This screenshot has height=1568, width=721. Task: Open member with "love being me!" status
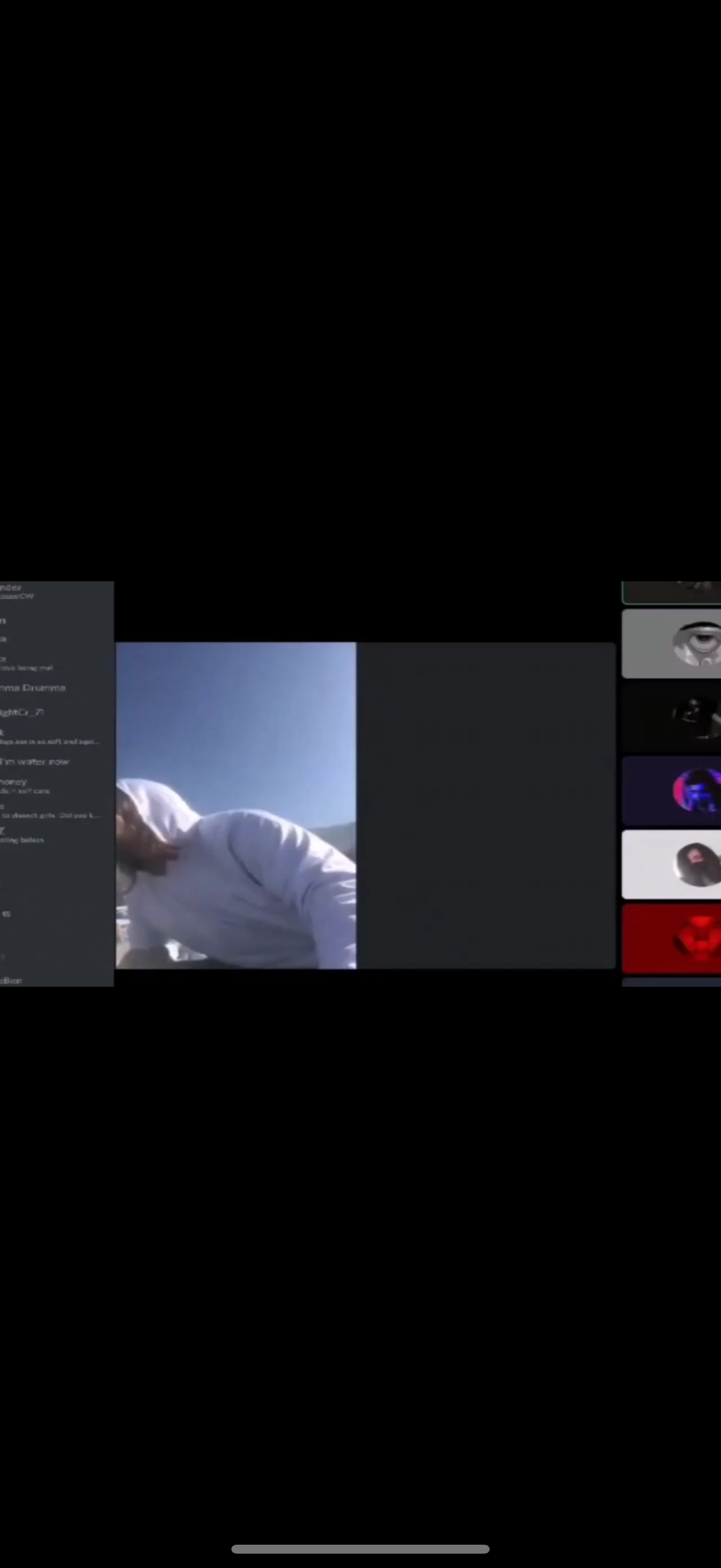tap(28, 663)
